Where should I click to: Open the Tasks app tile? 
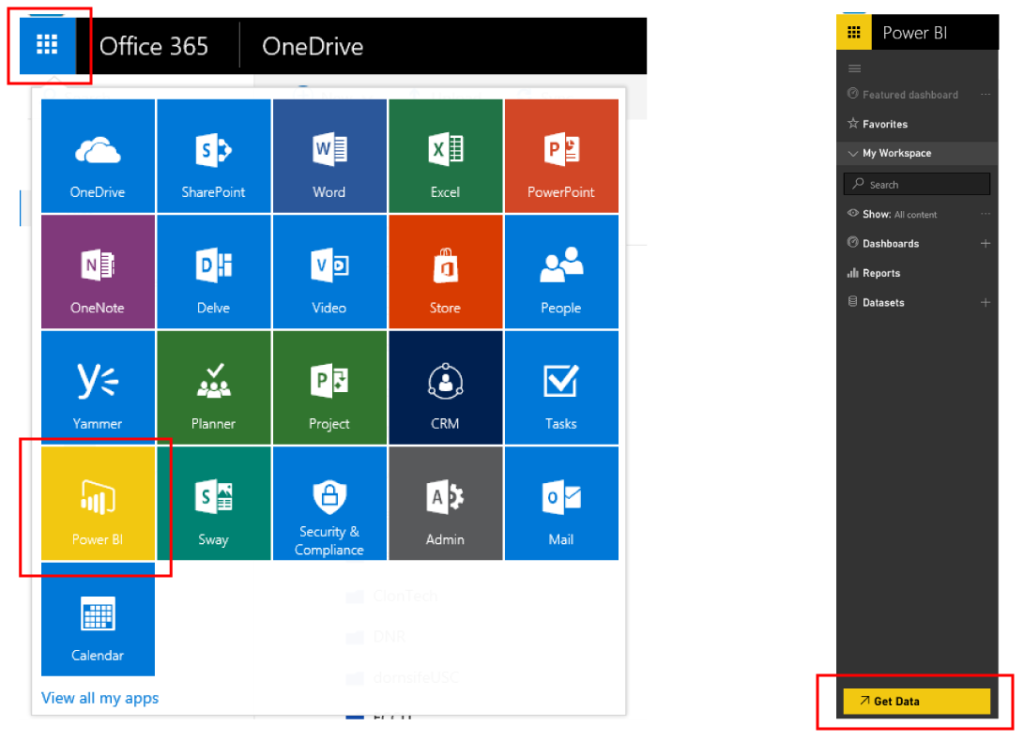pyautogui.click(x=562, y=388)
